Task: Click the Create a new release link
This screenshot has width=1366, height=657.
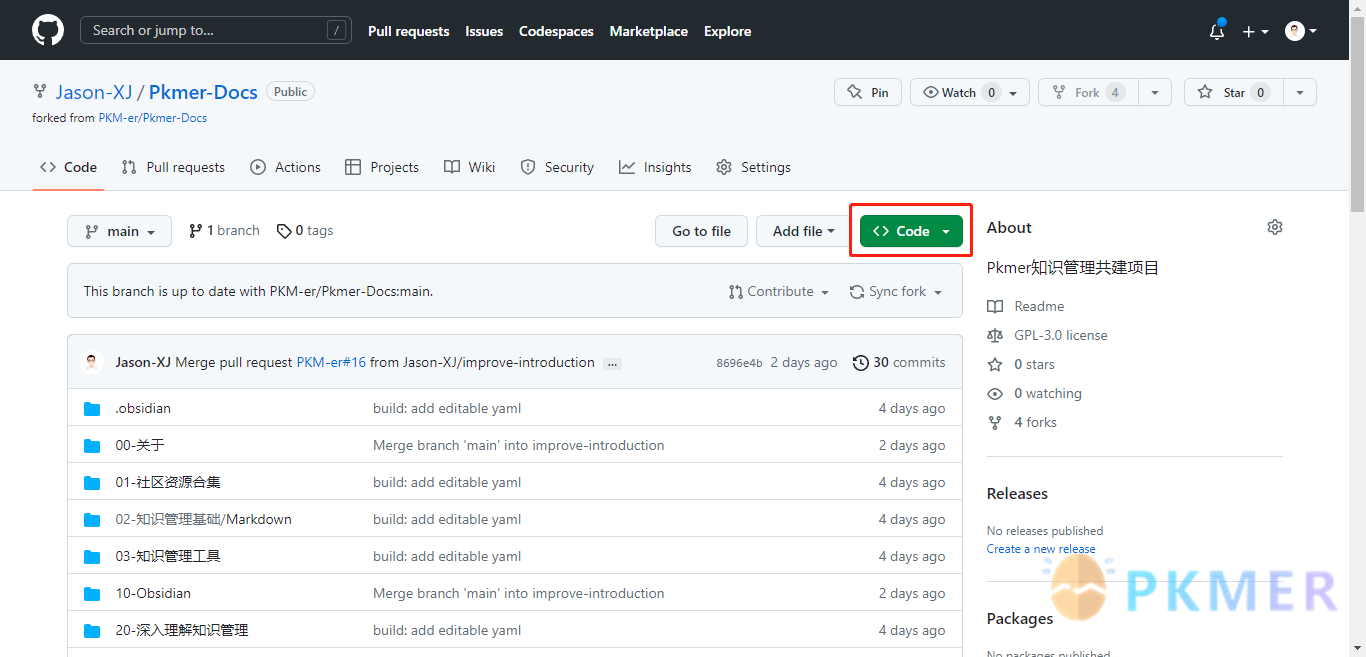Action: (1040, 548)
